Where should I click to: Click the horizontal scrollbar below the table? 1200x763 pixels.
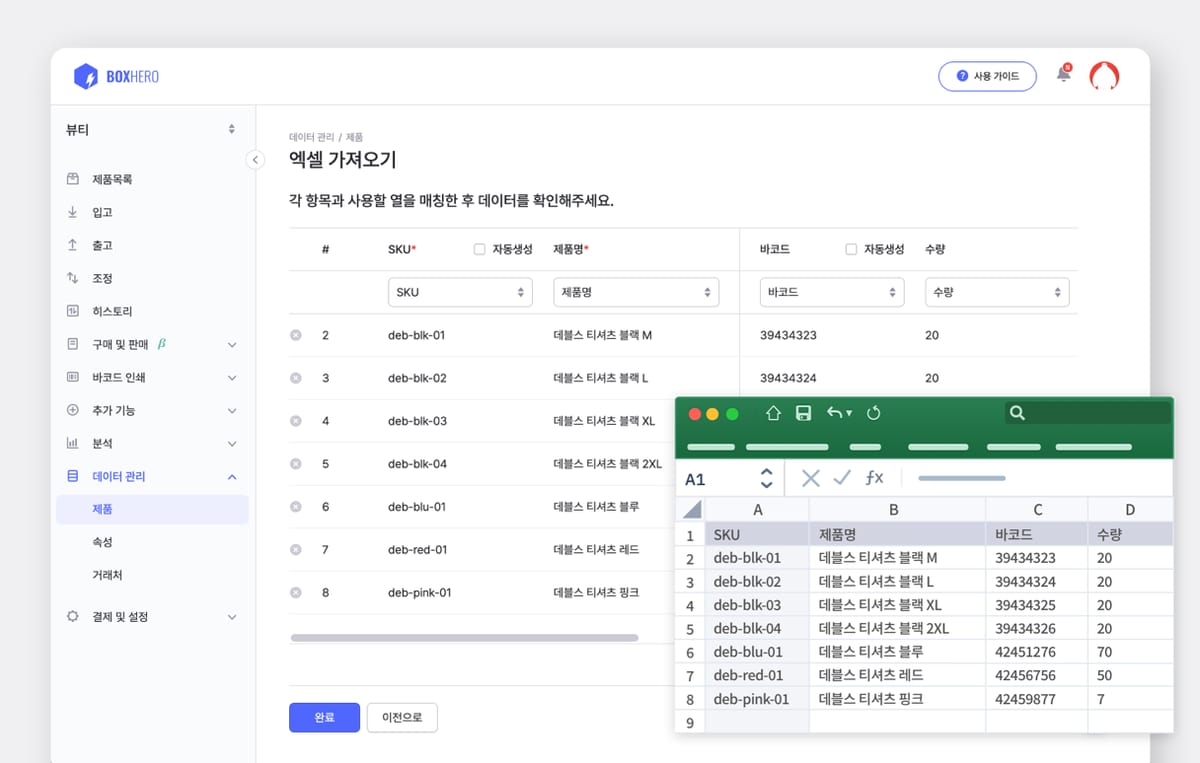pyautogui.click(x=465, y=637)
